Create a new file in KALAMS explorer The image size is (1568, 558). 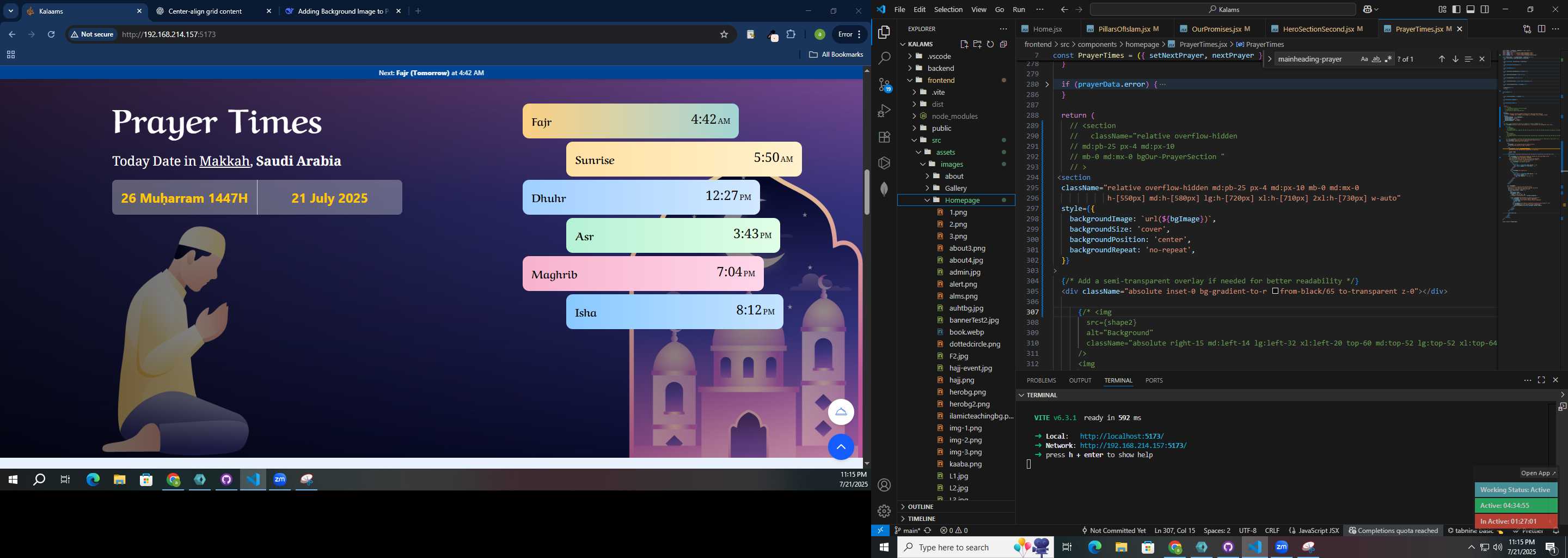(x=964, y=44)
